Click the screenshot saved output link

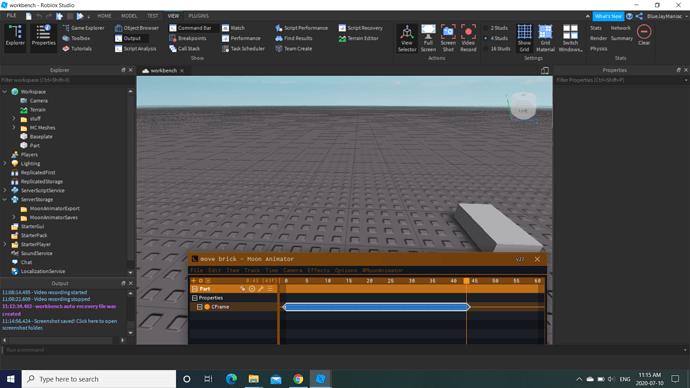pyautogui.click(x=60, y=324)
